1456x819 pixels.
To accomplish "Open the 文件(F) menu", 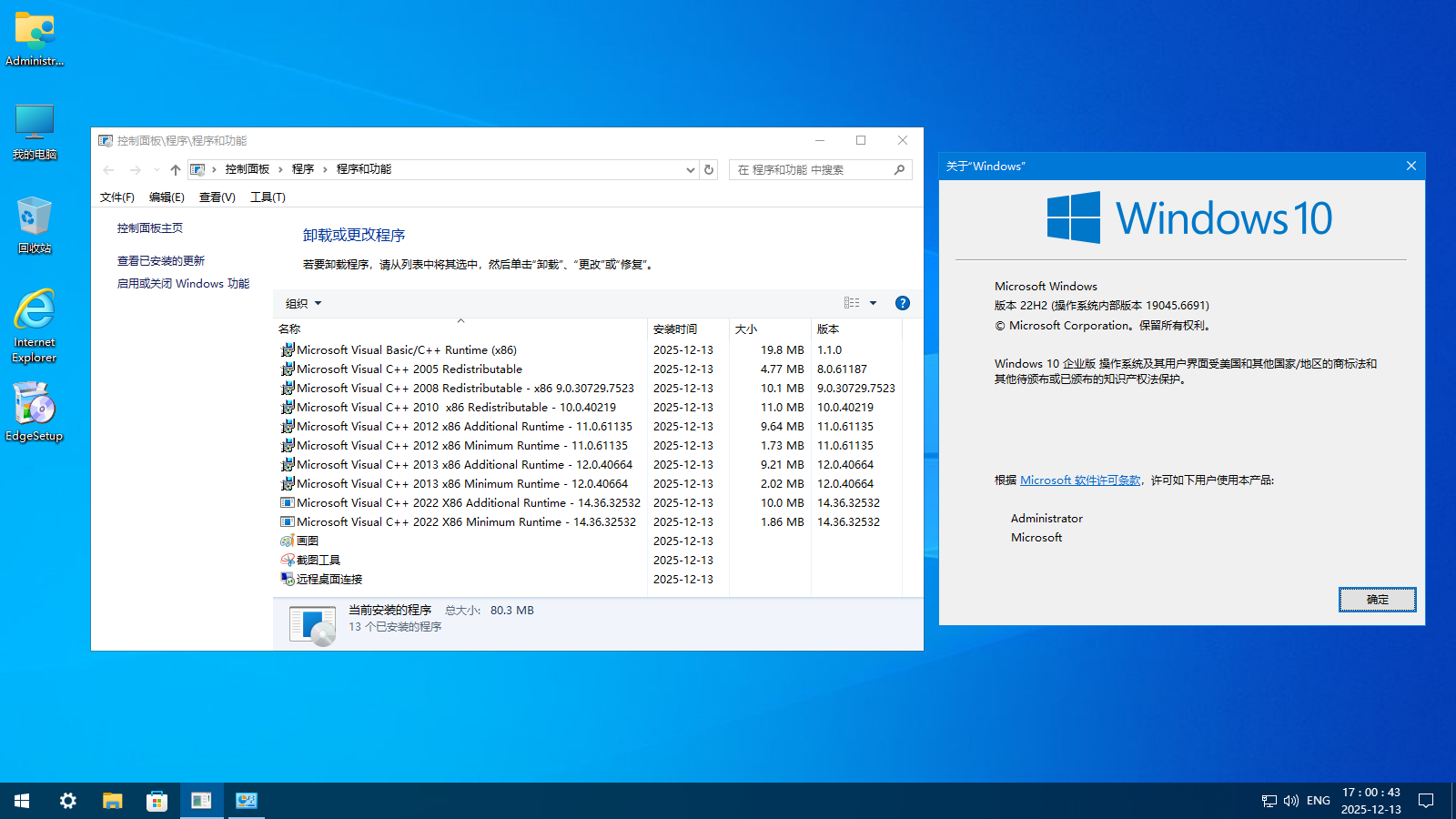I will tap(117, 197).
